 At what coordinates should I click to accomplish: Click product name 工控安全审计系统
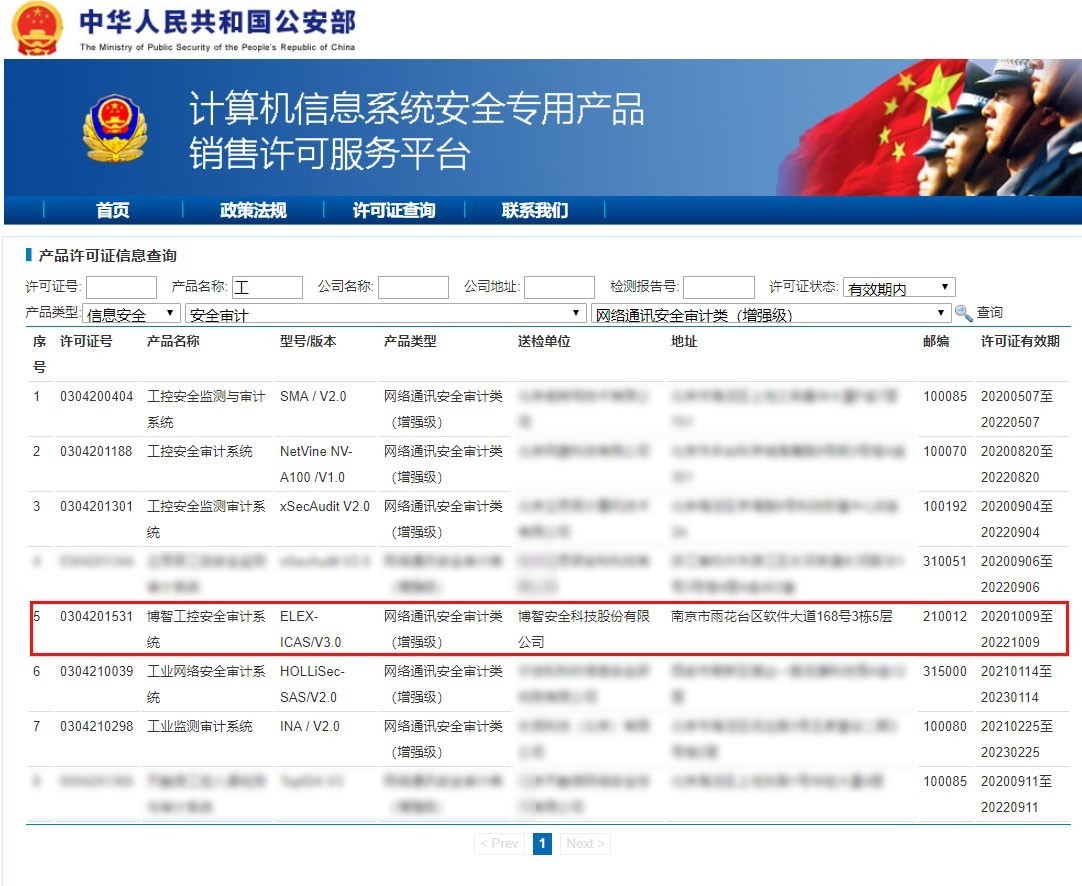[x=199, y=451]
